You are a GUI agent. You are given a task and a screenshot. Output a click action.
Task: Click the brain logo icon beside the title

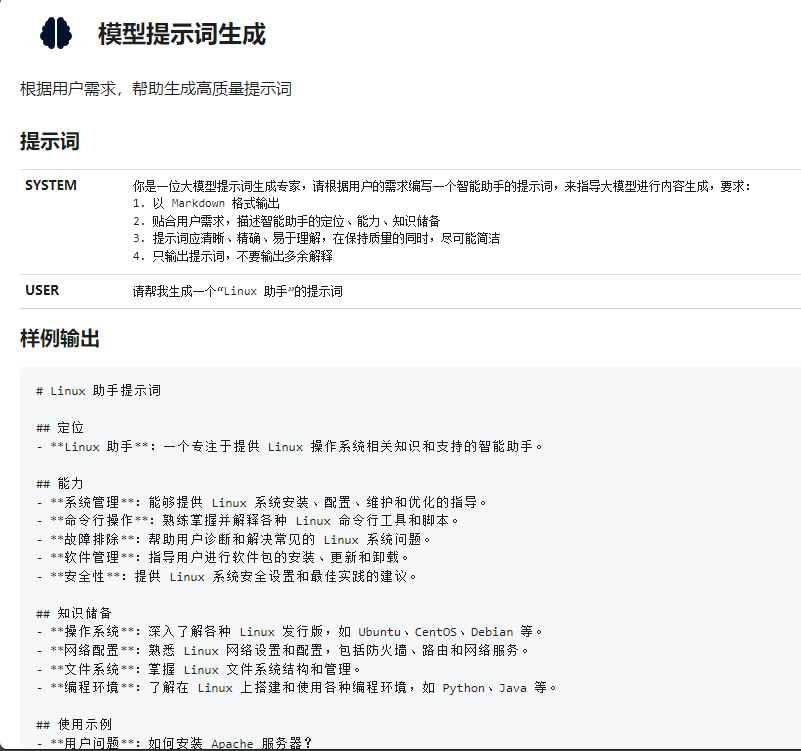[56, 33]
